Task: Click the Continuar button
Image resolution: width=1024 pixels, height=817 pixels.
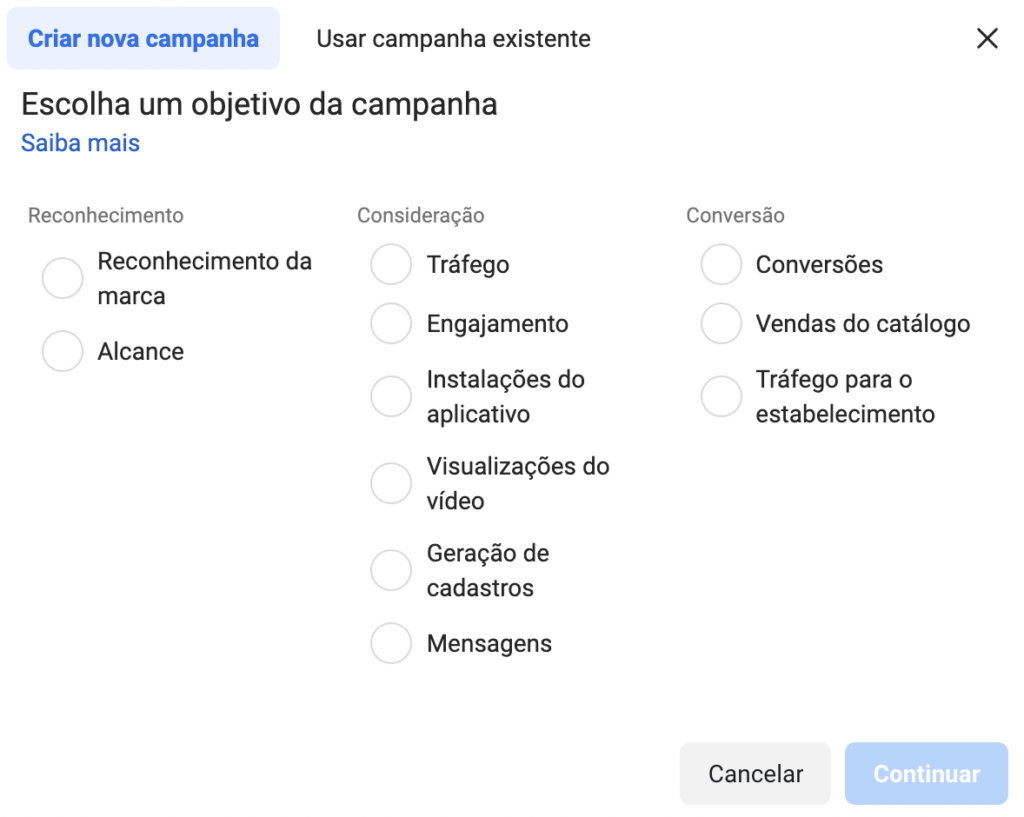Action: pos(927,774)
